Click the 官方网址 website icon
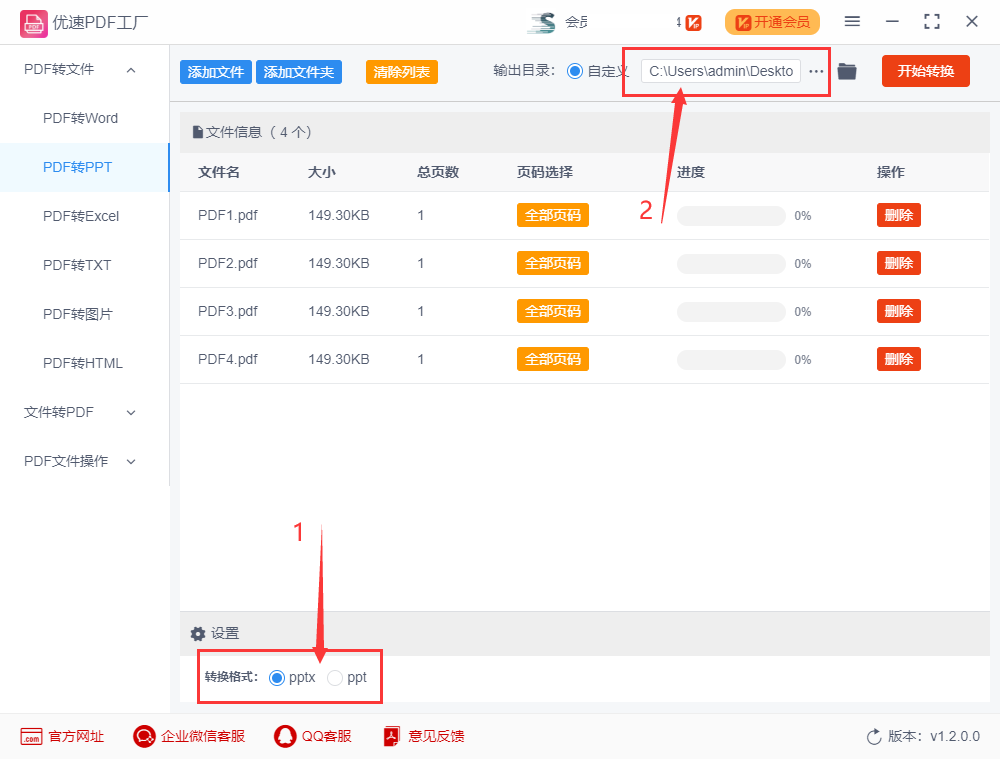 click(x=31, y=736)
